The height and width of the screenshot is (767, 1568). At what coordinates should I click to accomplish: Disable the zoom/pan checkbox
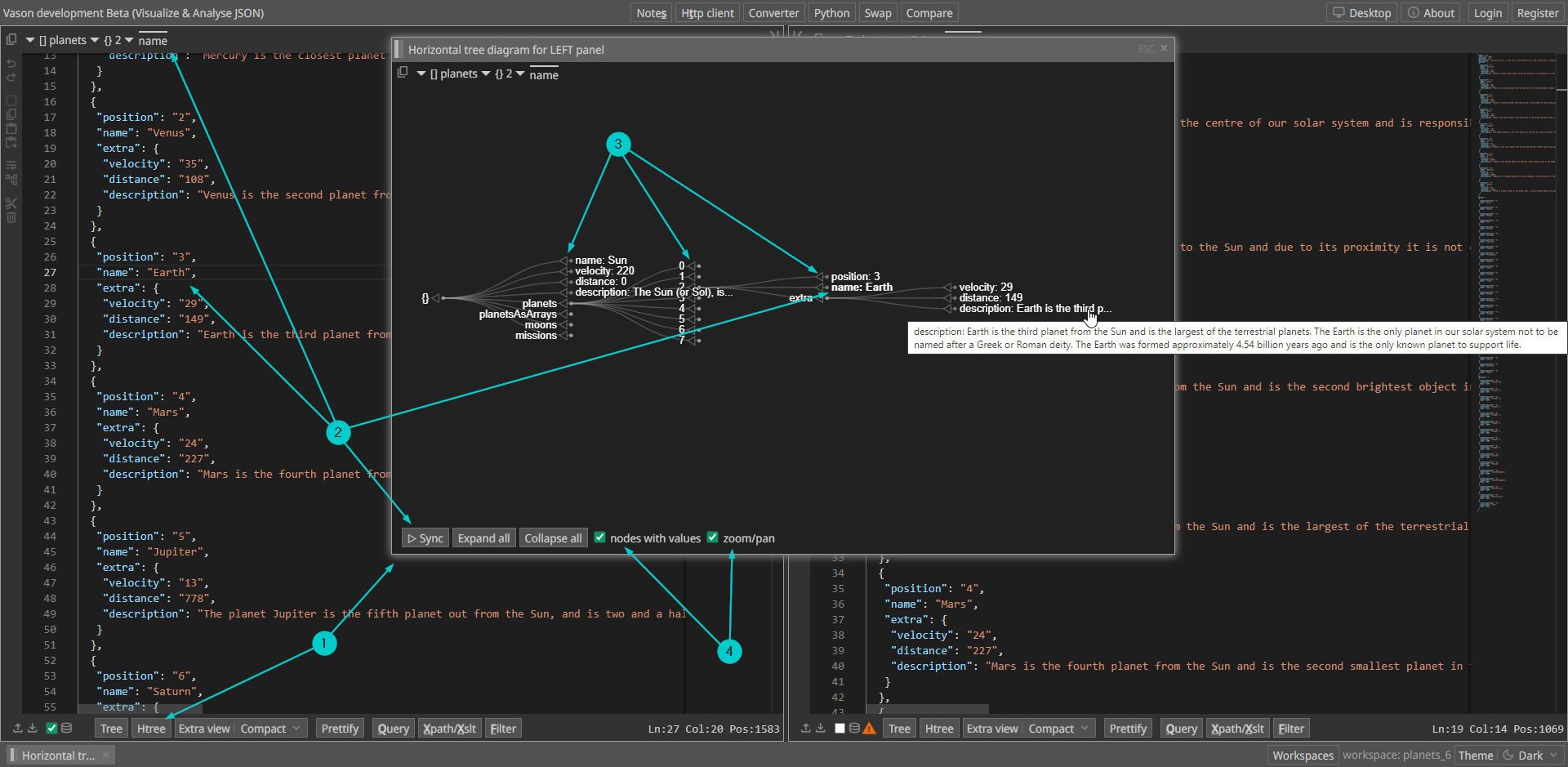tap(712, 537)
